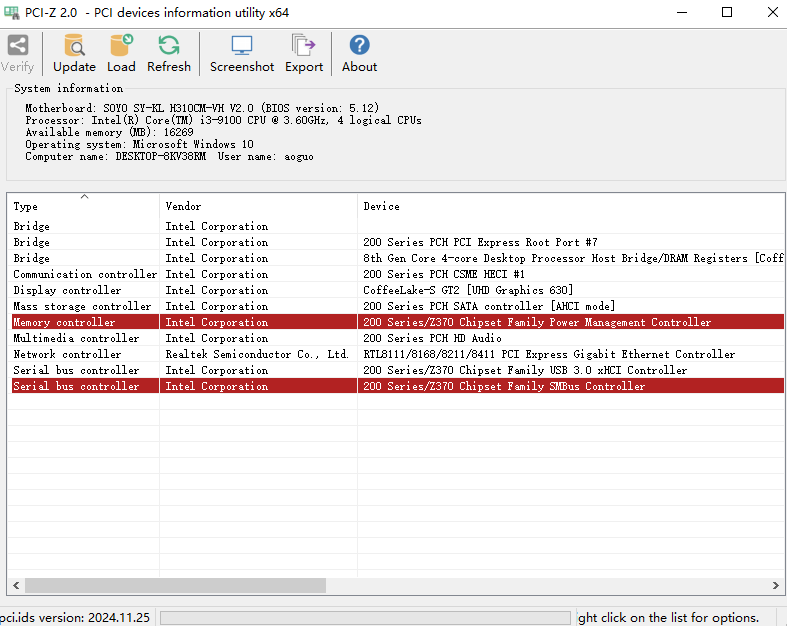Click the Device column header
The width and height of the screenshot is (787, 626).
[570, 206]
